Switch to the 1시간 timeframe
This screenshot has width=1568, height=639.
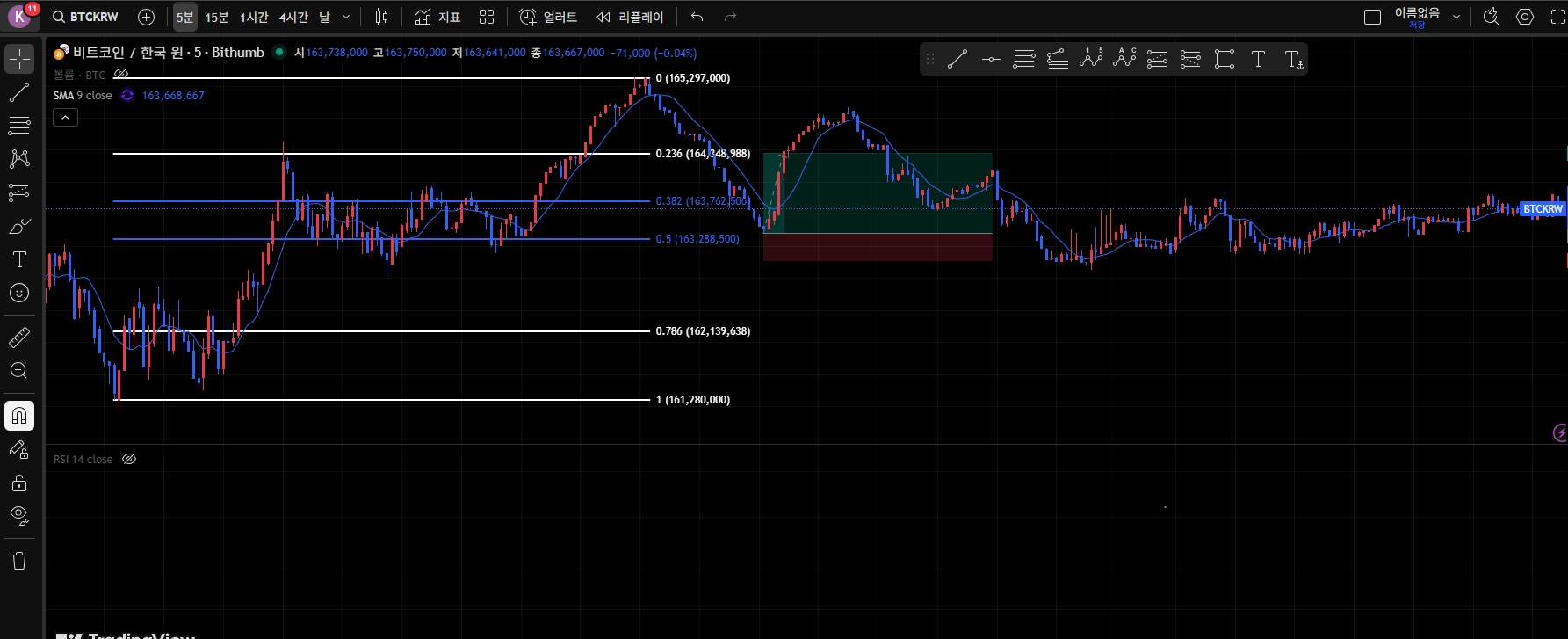point(254,17)
